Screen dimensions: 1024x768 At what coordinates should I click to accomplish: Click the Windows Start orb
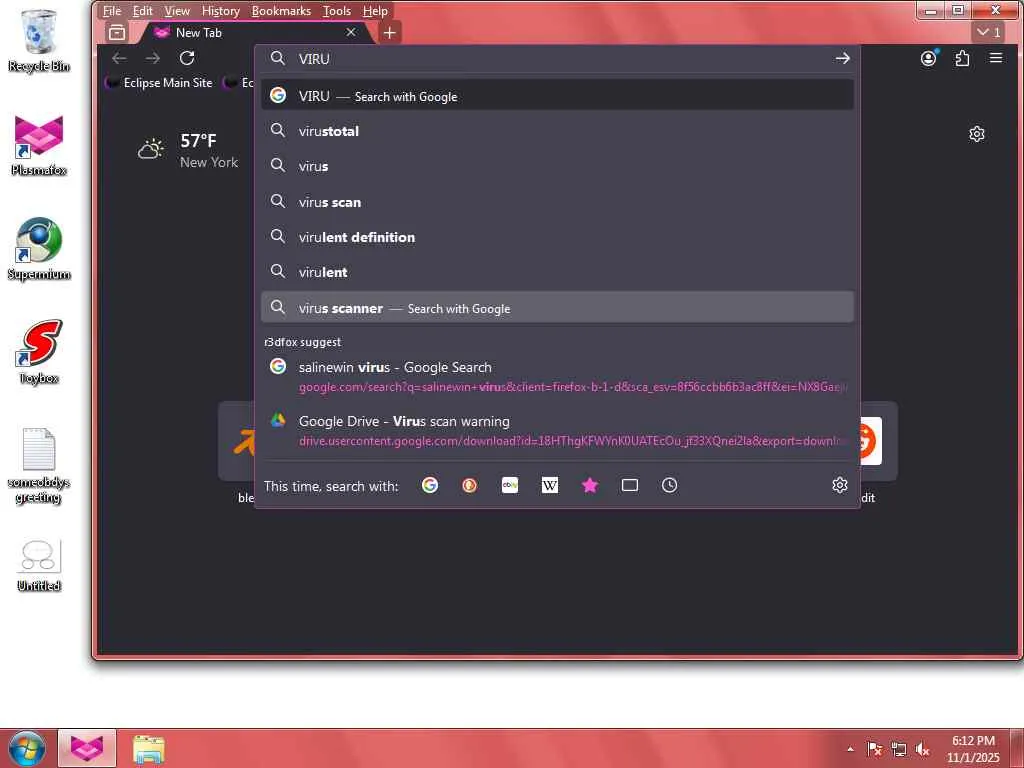point(27,748)
